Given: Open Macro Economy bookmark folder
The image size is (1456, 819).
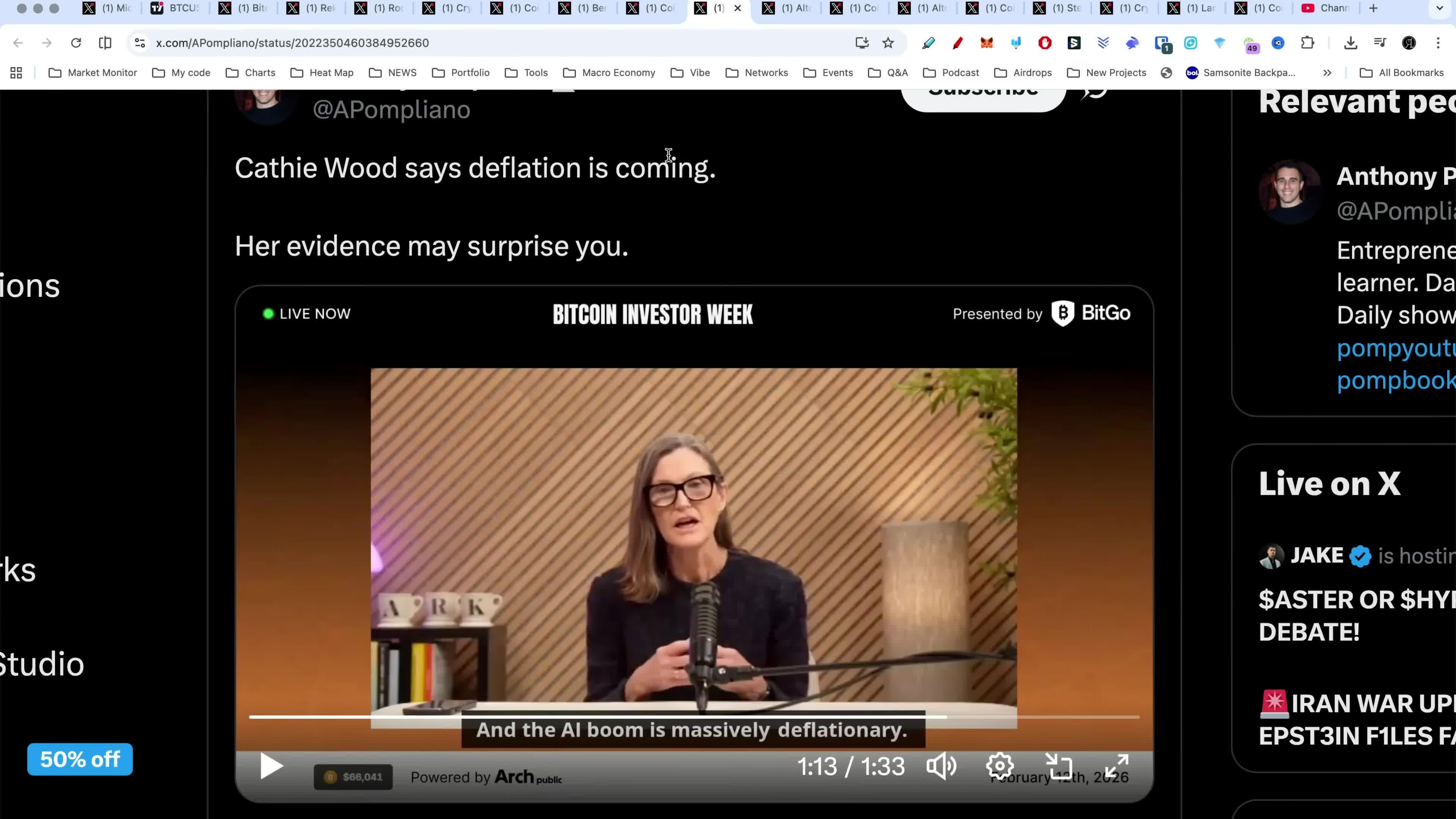Looking at the screenshot, I should tap(609, 73).
